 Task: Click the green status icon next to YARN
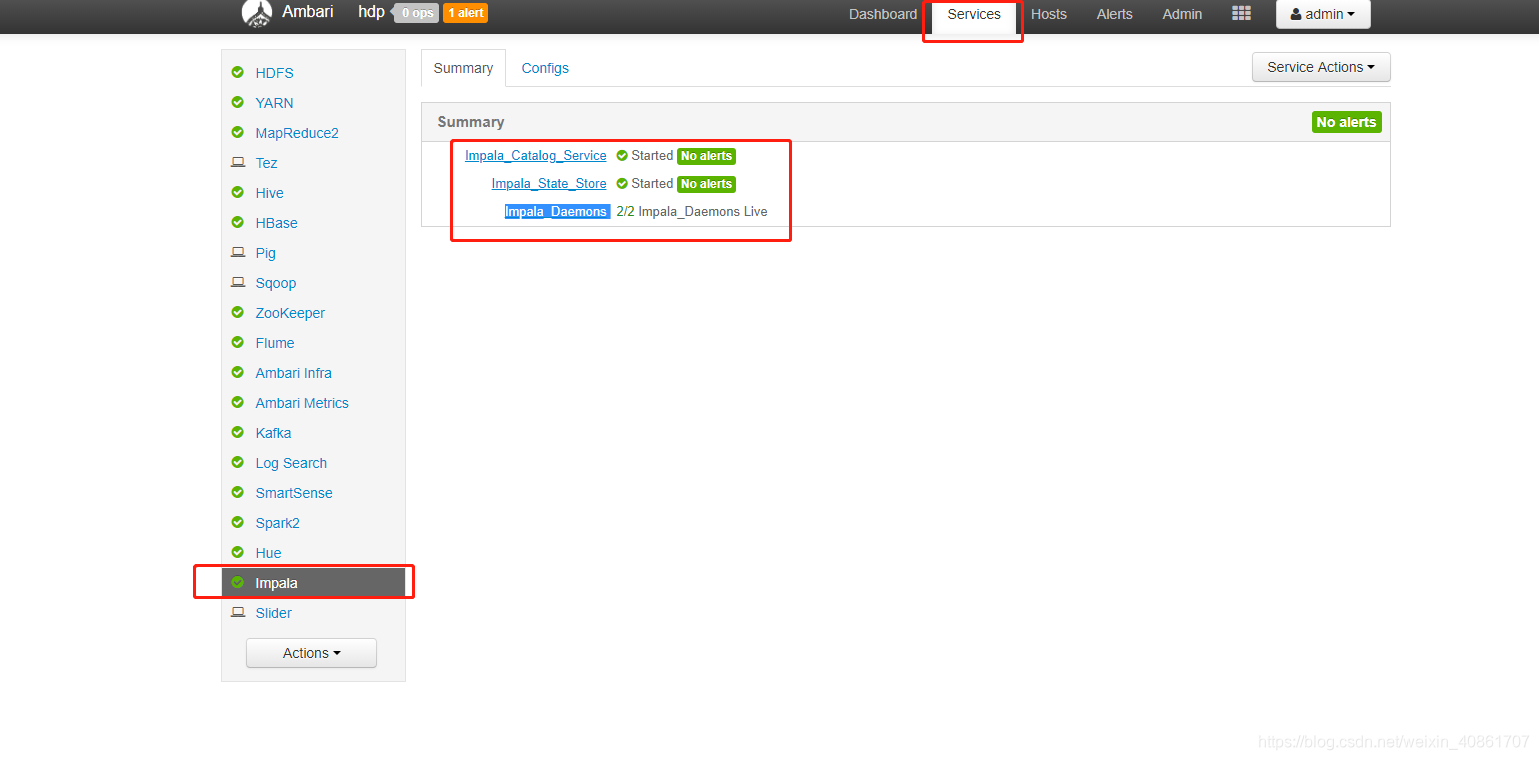coord(238,102)
